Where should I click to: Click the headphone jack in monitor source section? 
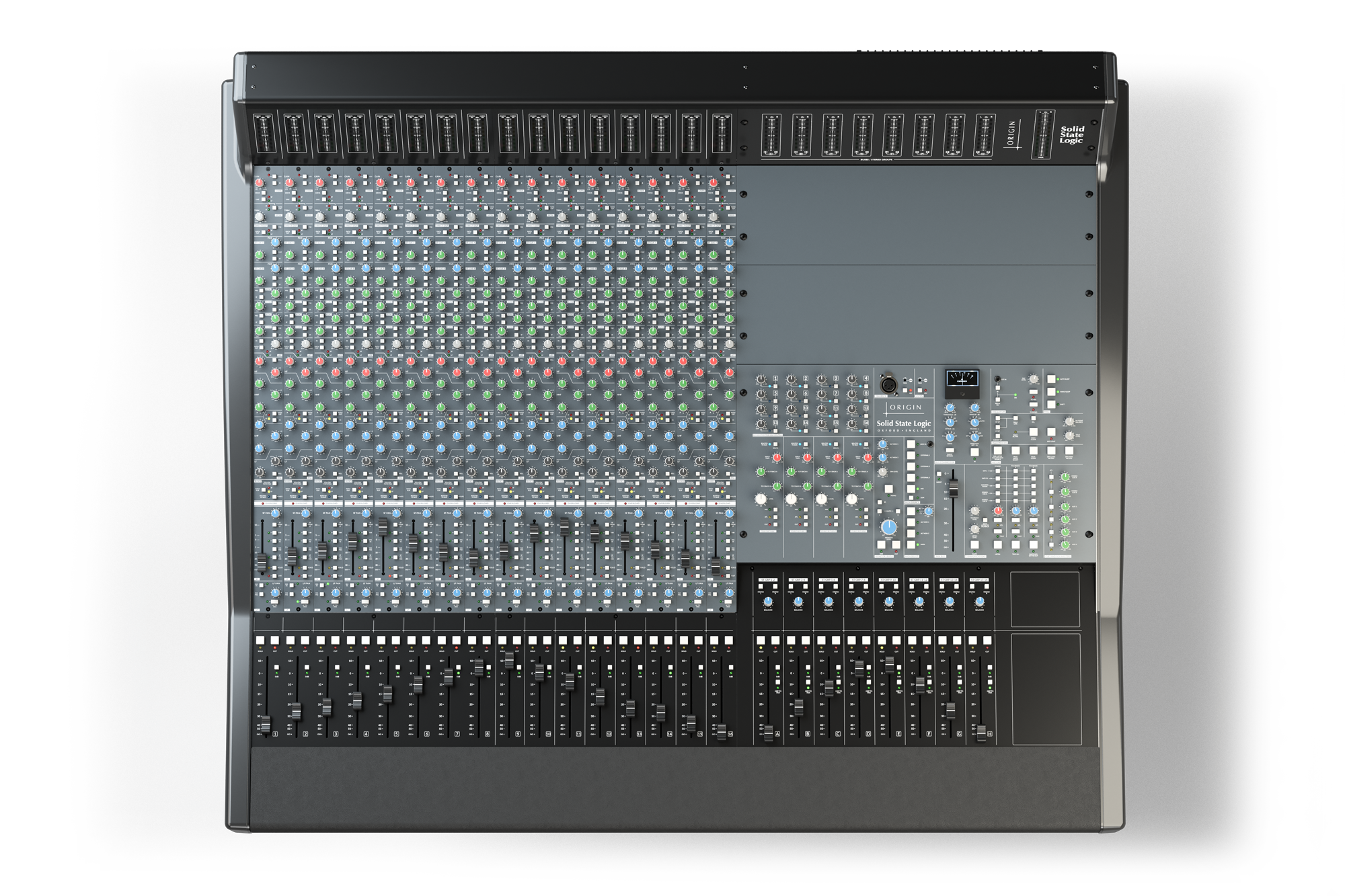(930, 445)
